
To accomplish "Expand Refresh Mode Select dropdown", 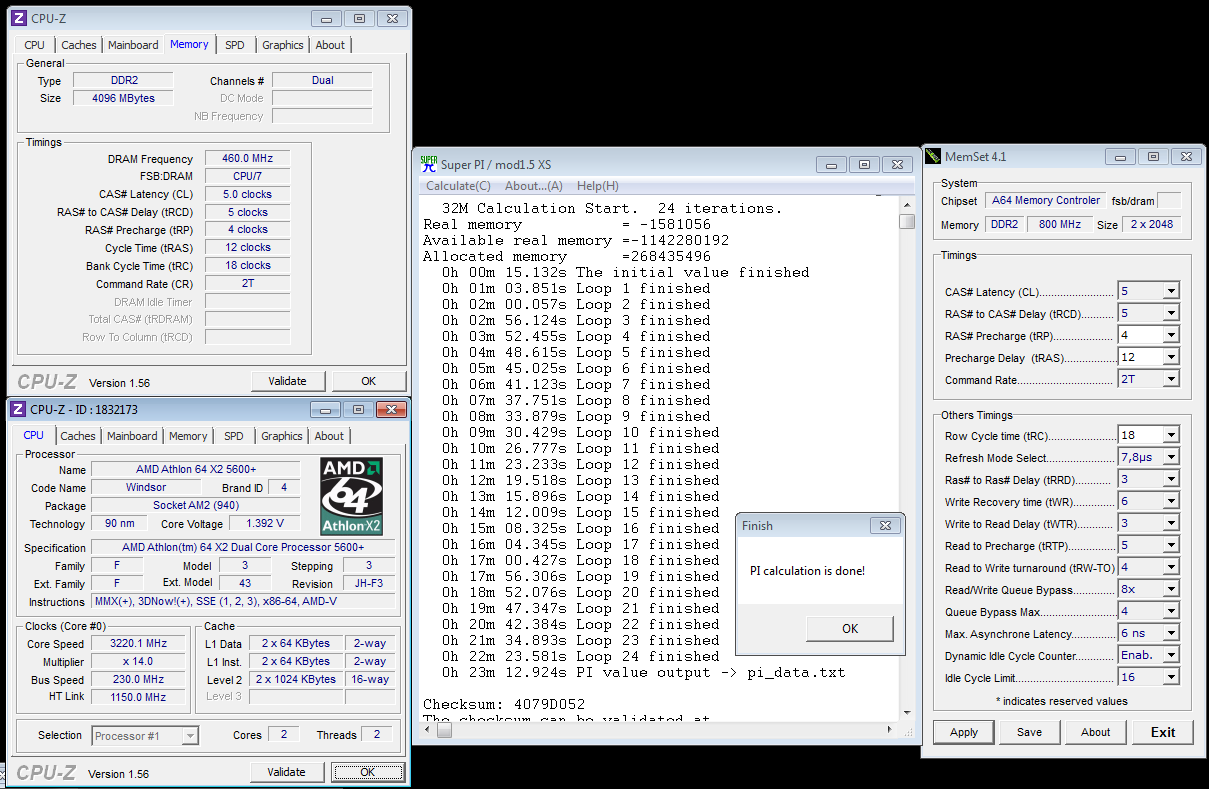I will tap(1170, 457).
